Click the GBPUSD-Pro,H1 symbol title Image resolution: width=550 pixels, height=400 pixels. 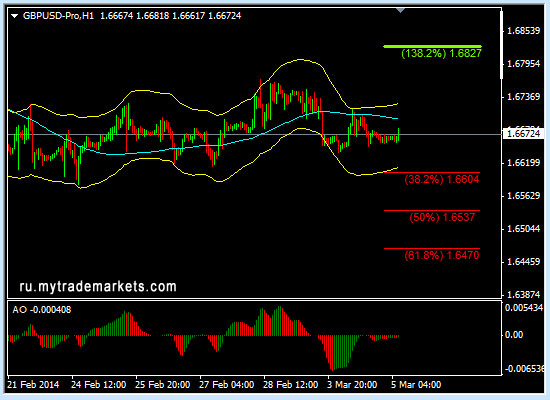58,16
